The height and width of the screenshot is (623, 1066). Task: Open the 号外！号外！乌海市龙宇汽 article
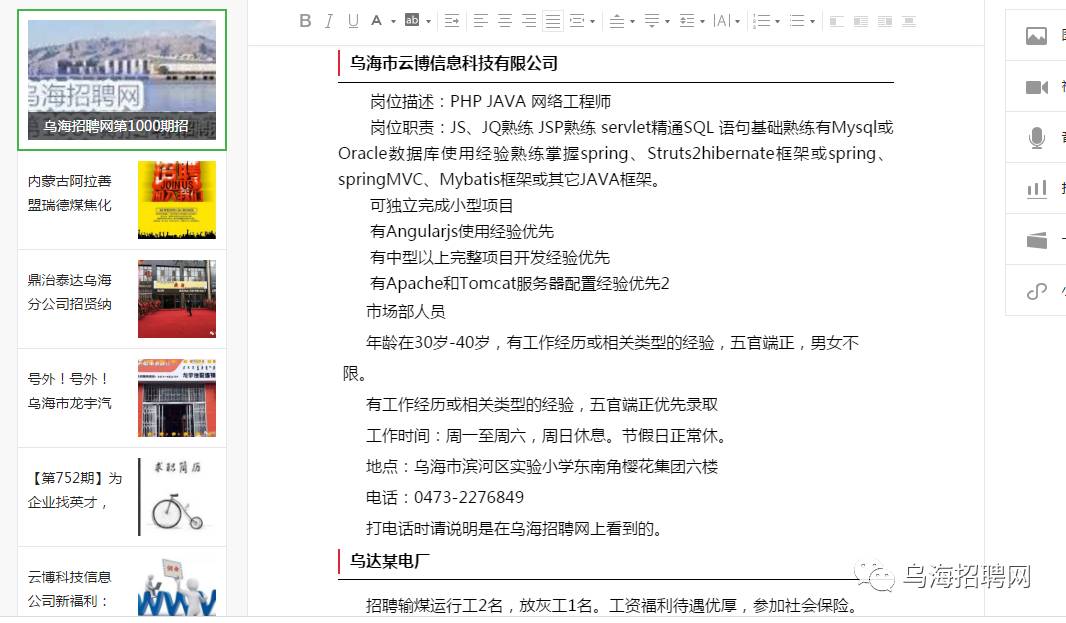click(69, 391)
